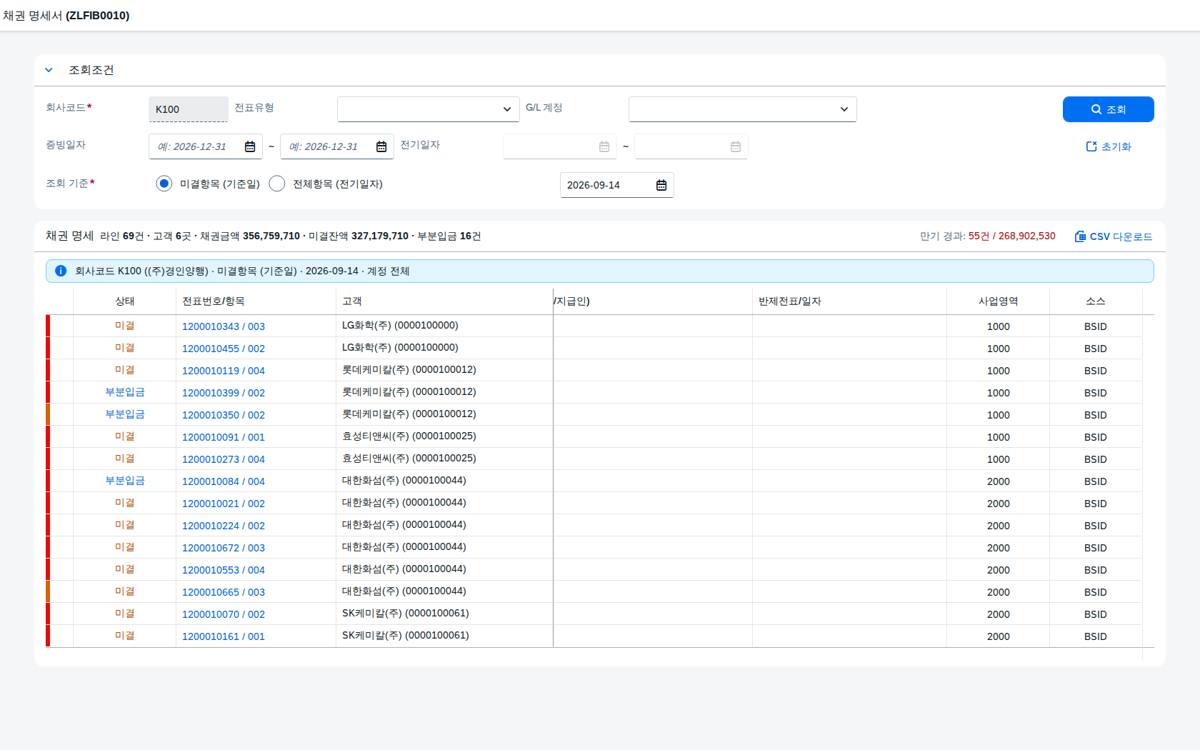Open calendar for 2026-09-14 key date
Viewport: 1200px width, 750px height.
point(661,185)
